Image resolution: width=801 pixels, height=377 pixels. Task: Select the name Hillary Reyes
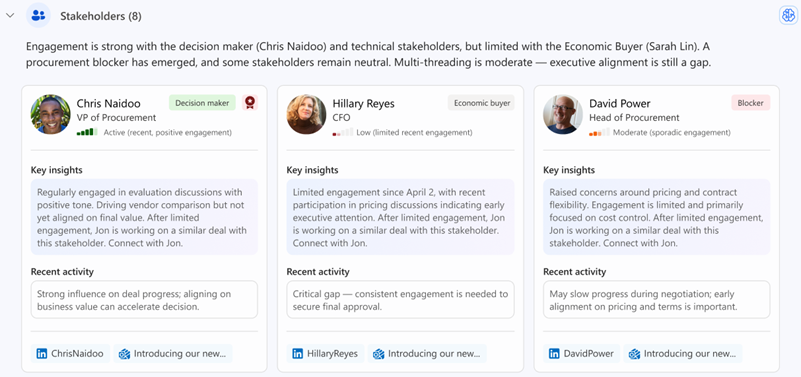click(363, 104)
